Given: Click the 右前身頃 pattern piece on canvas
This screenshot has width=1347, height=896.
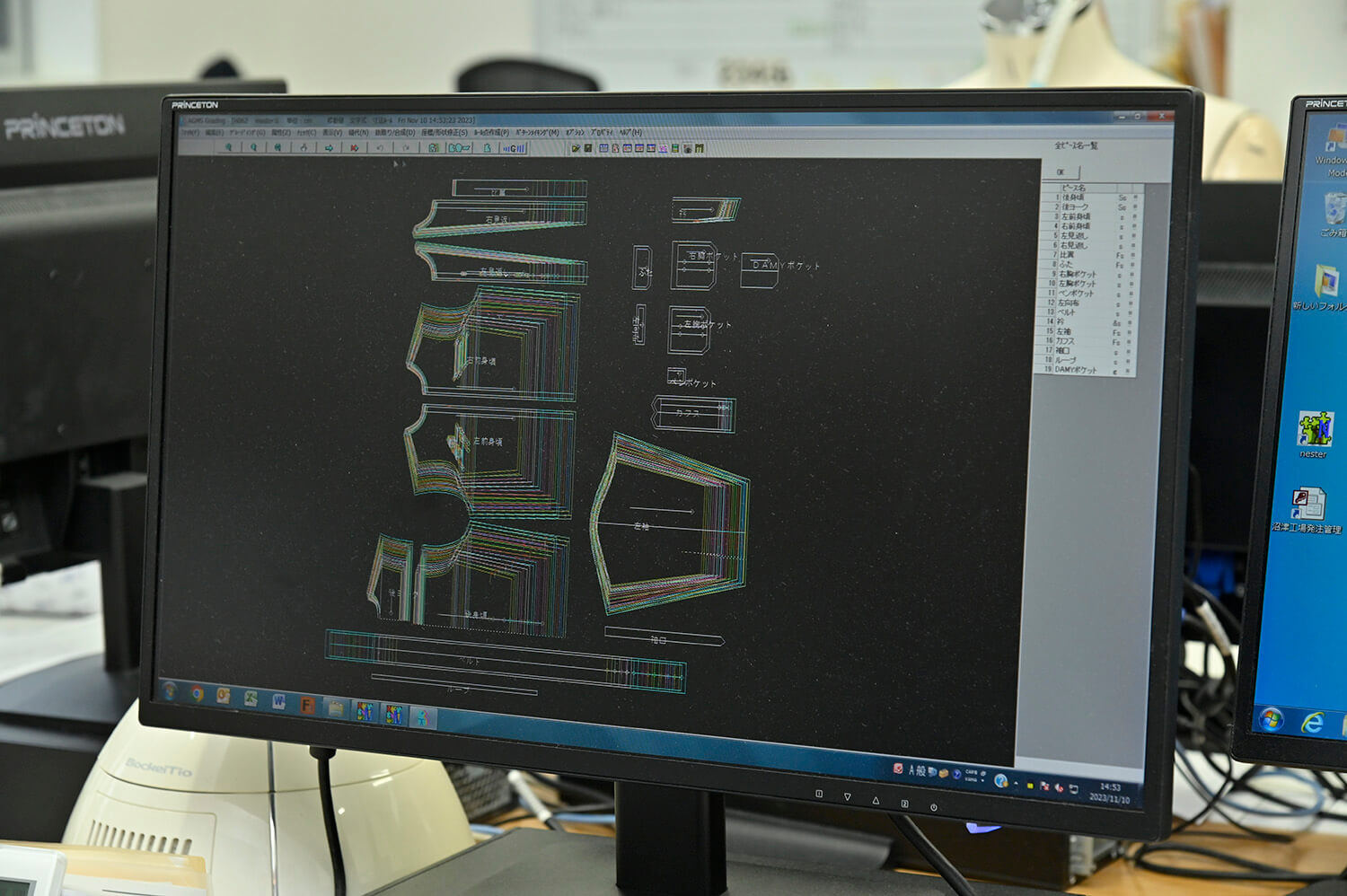Looking at the screenshot, I should click(492, 346).
